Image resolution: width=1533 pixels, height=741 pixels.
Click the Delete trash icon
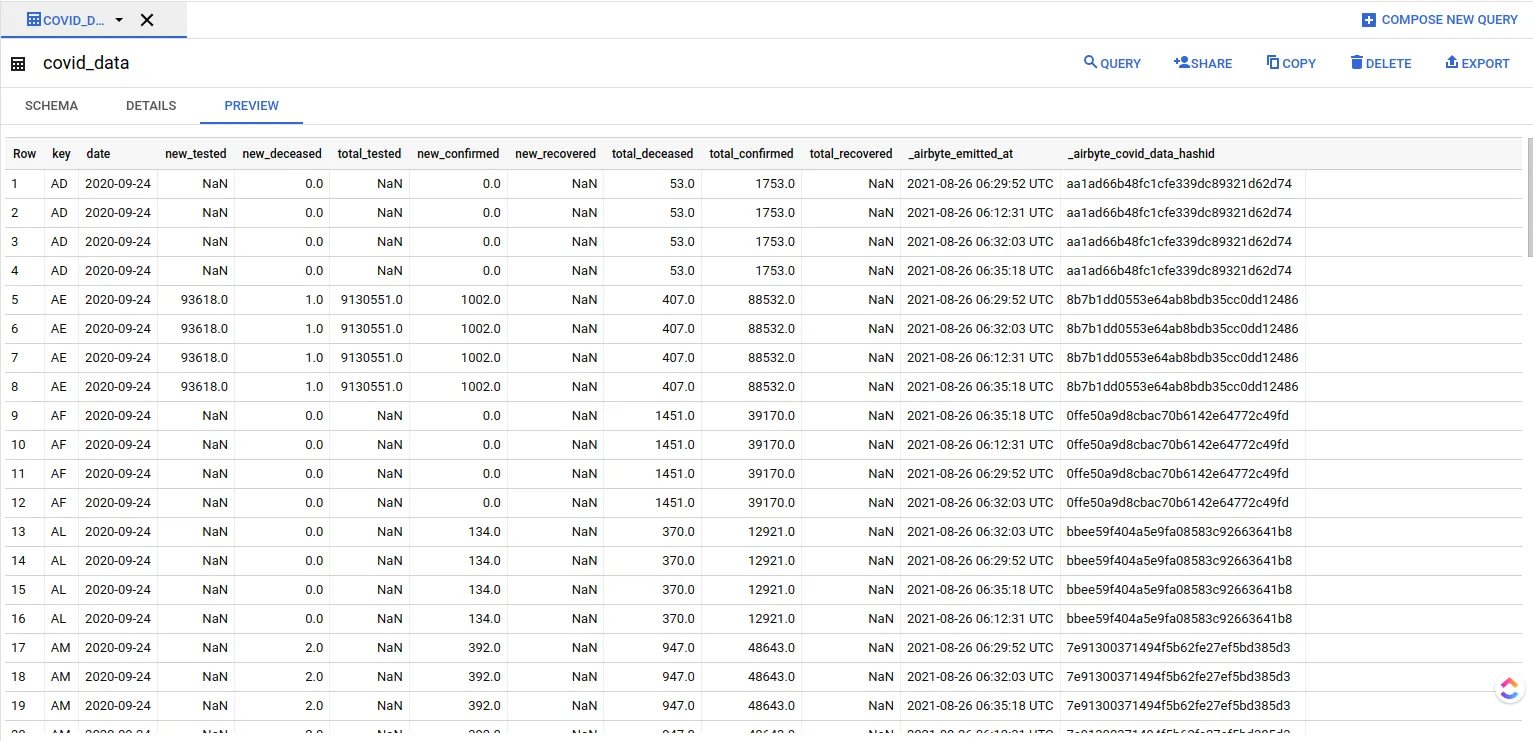click(1357, 62)
